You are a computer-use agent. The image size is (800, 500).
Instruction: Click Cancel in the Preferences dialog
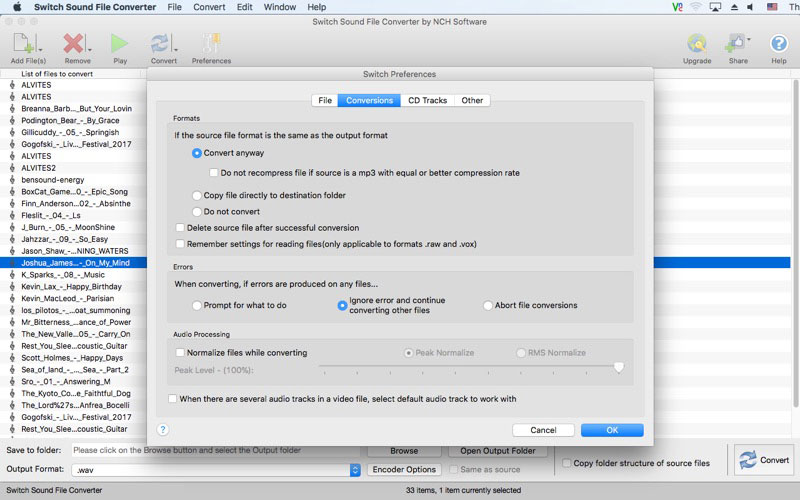[543, 430]
